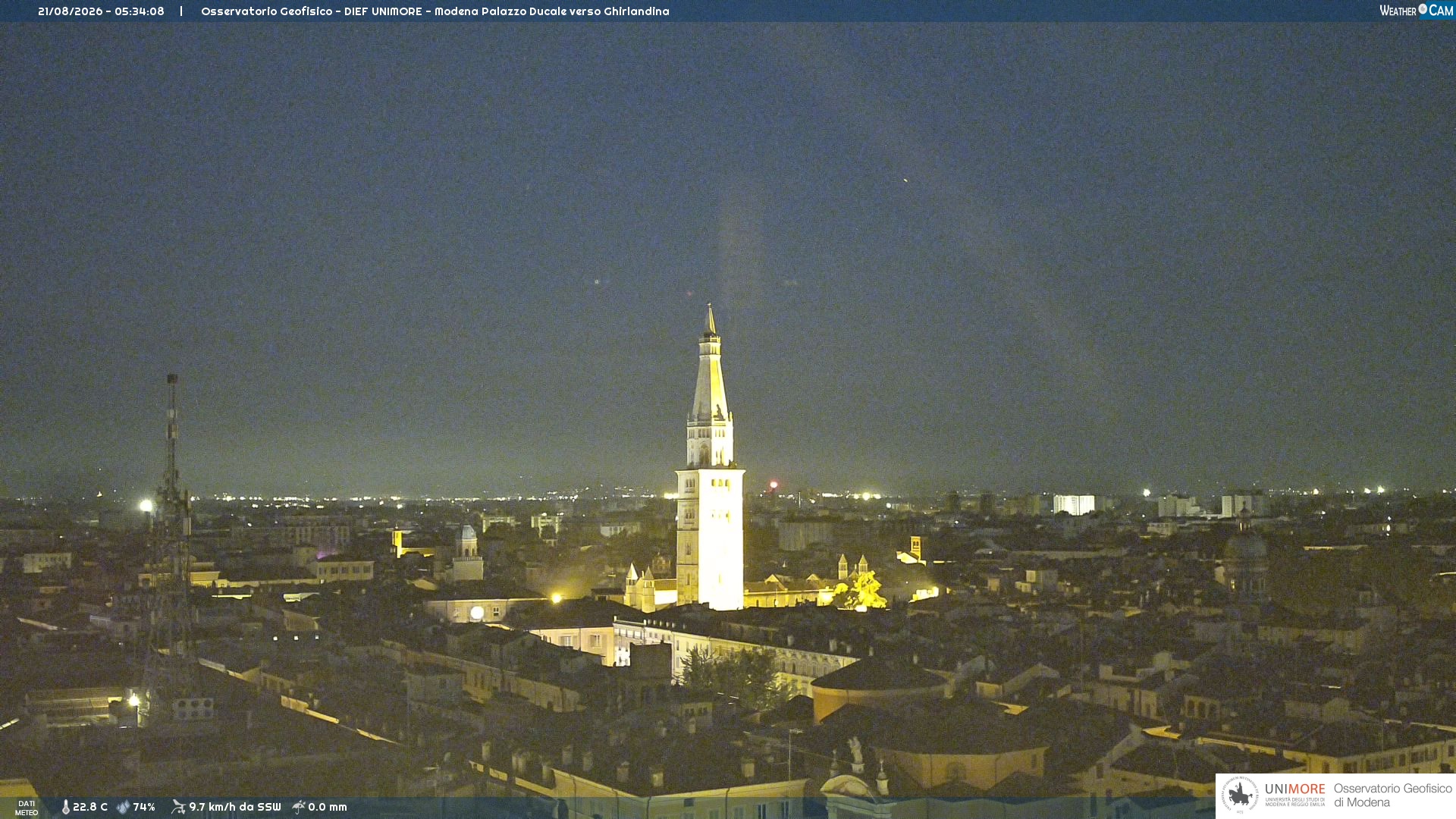This screenshot has width=1456, height=819.
Task: Click the 74% humidity value
Action: point(144,808)
